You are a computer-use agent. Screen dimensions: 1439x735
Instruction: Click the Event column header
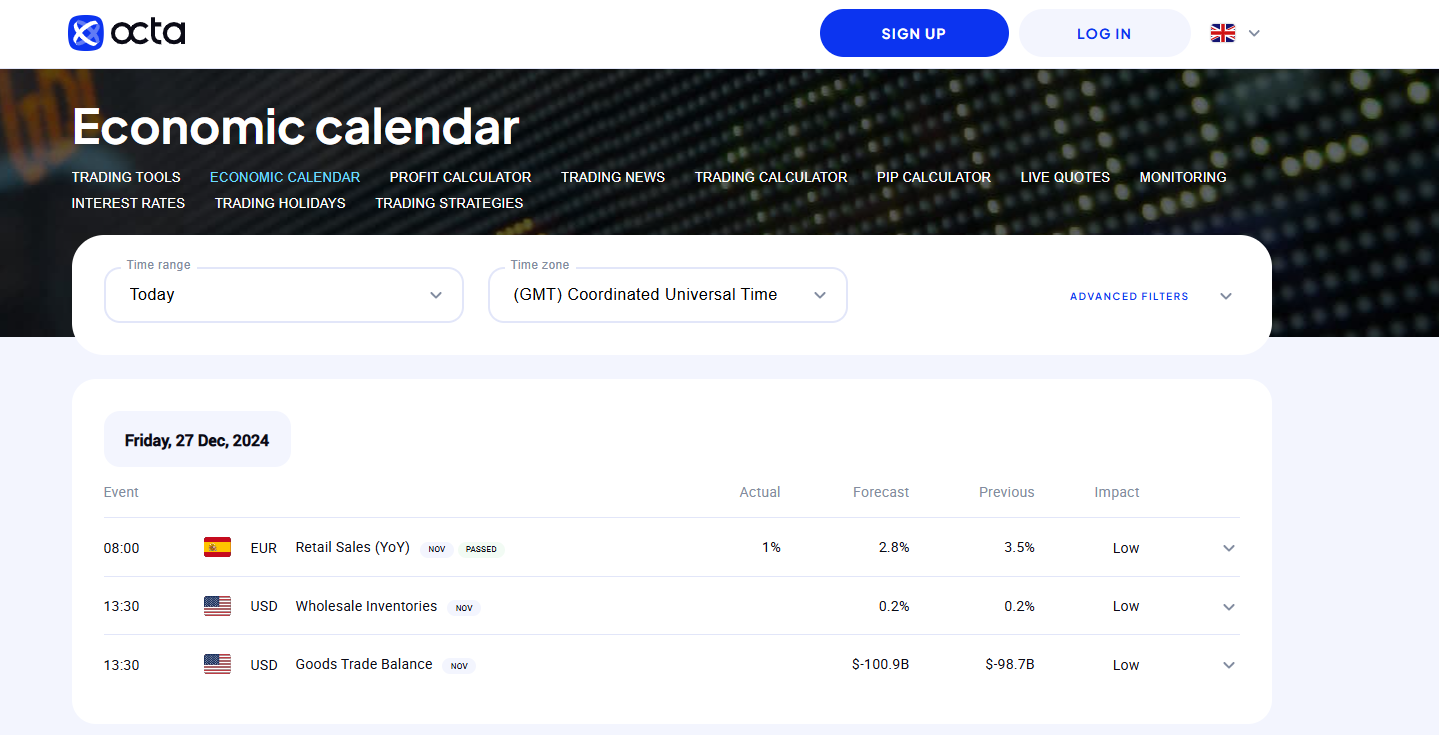point(121,492)
